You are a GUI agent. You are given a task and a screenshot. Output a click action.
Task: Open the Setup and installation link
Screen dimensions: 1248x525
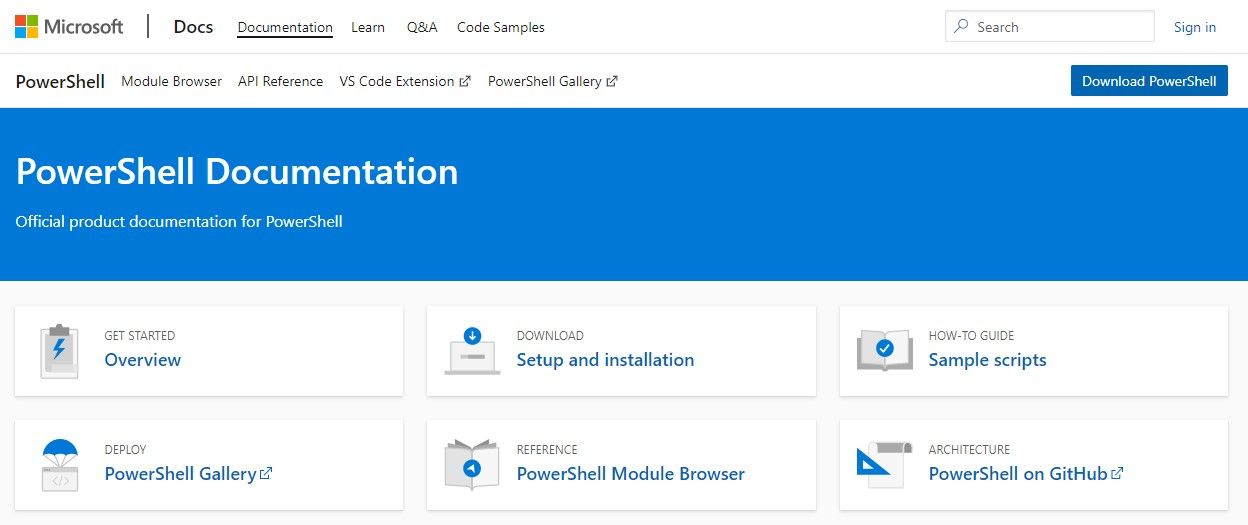click(605, 360)
